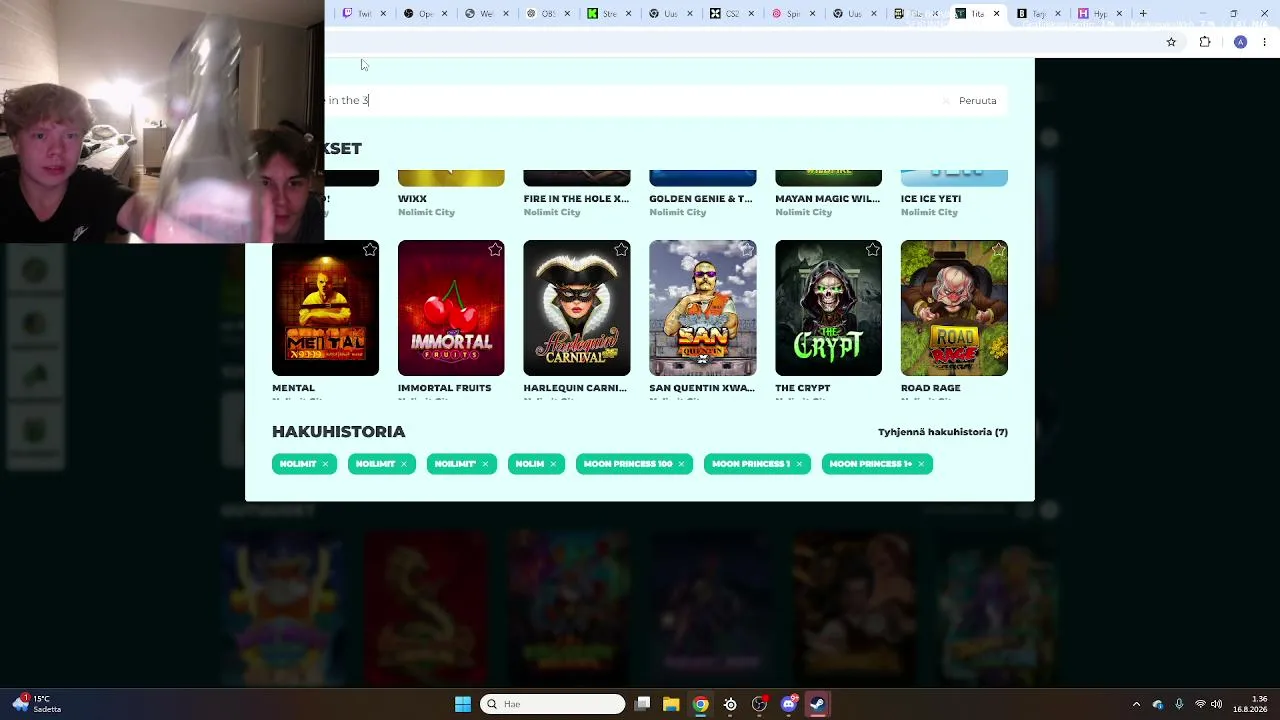Select the NOLIM search history chip
Viewport: 1280px width, 720px height.
[529, 464]
